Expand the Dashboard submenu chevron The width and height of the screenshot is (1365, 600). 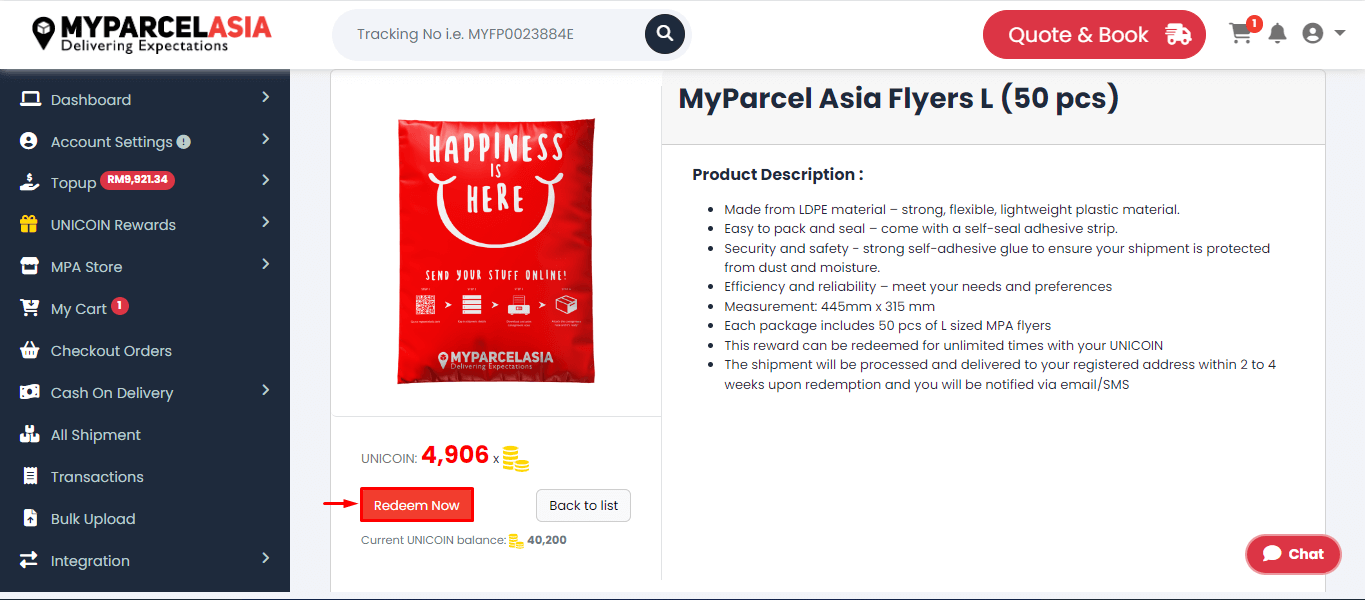pos(266,97)
